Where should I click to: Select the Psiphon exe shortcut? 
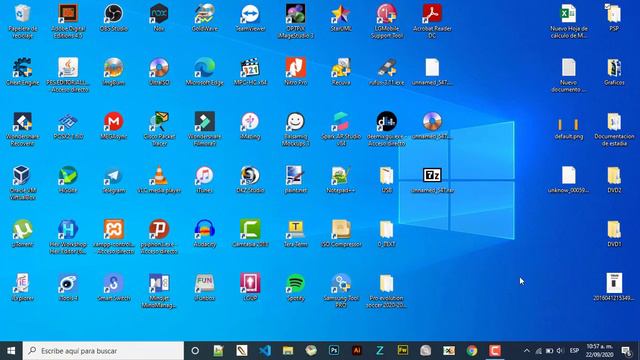pos(159,236)
